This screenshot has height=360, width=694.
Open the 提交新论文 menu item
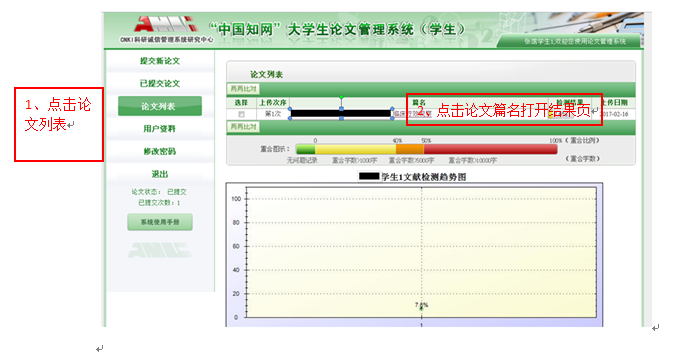[160, 61]
